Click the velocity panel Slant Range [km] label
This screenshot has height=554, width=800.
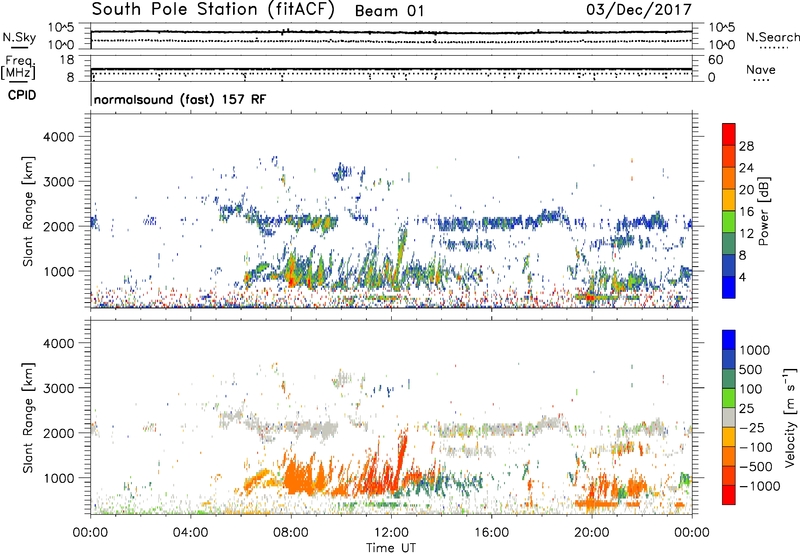pyautogui.click(x=28, y=418)
